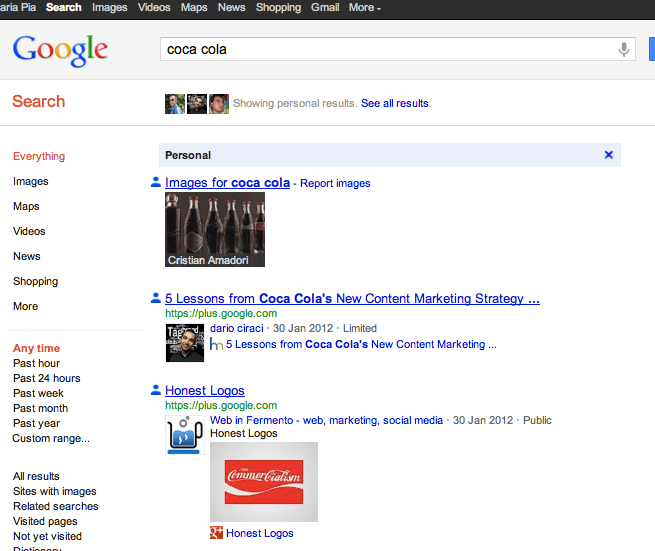Select Everything in left sidebar
Viewport: 655px width, 551px height.
click(39, 156)
